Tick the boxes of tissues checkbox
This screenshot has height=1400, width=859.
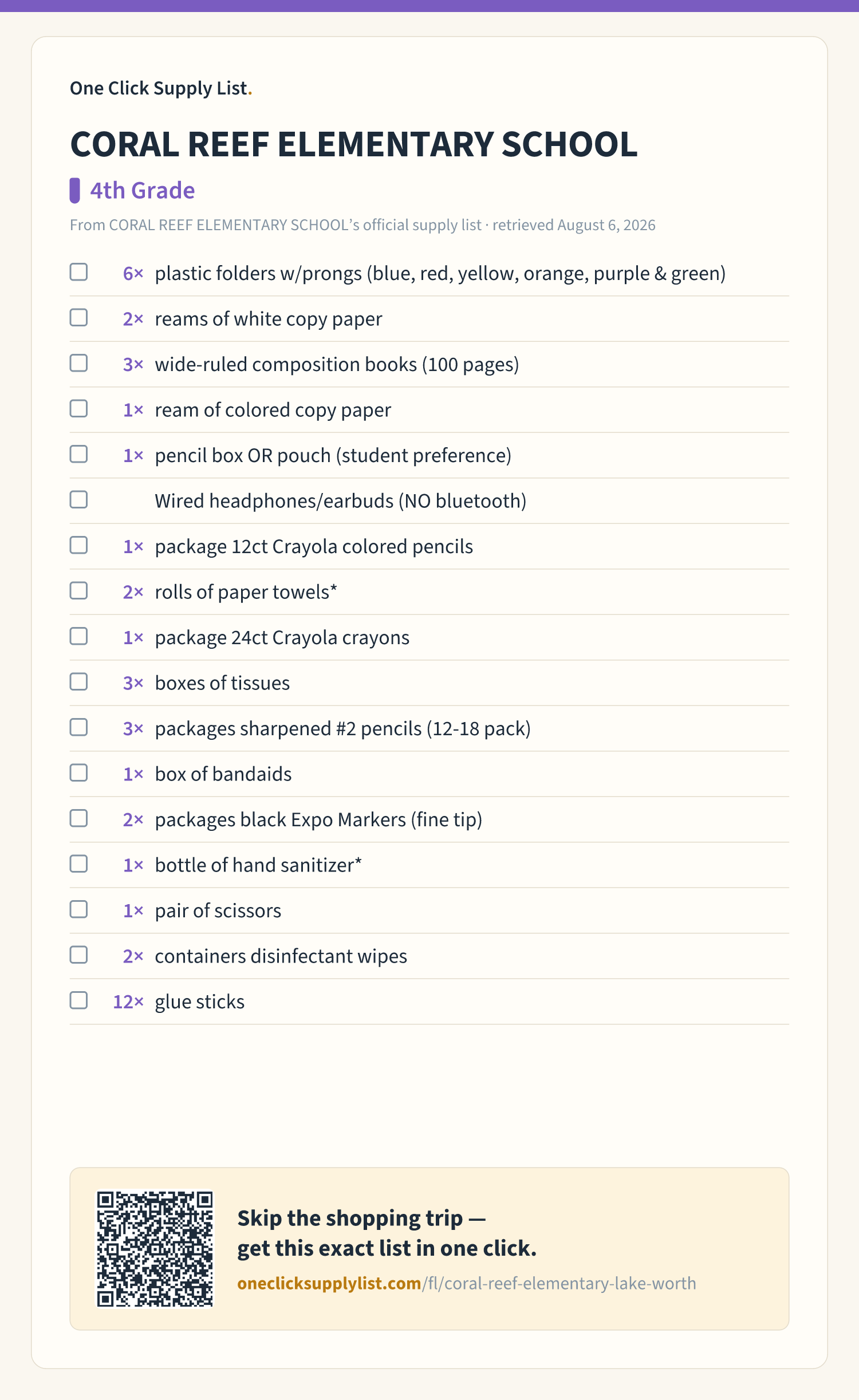pos(78,681)
